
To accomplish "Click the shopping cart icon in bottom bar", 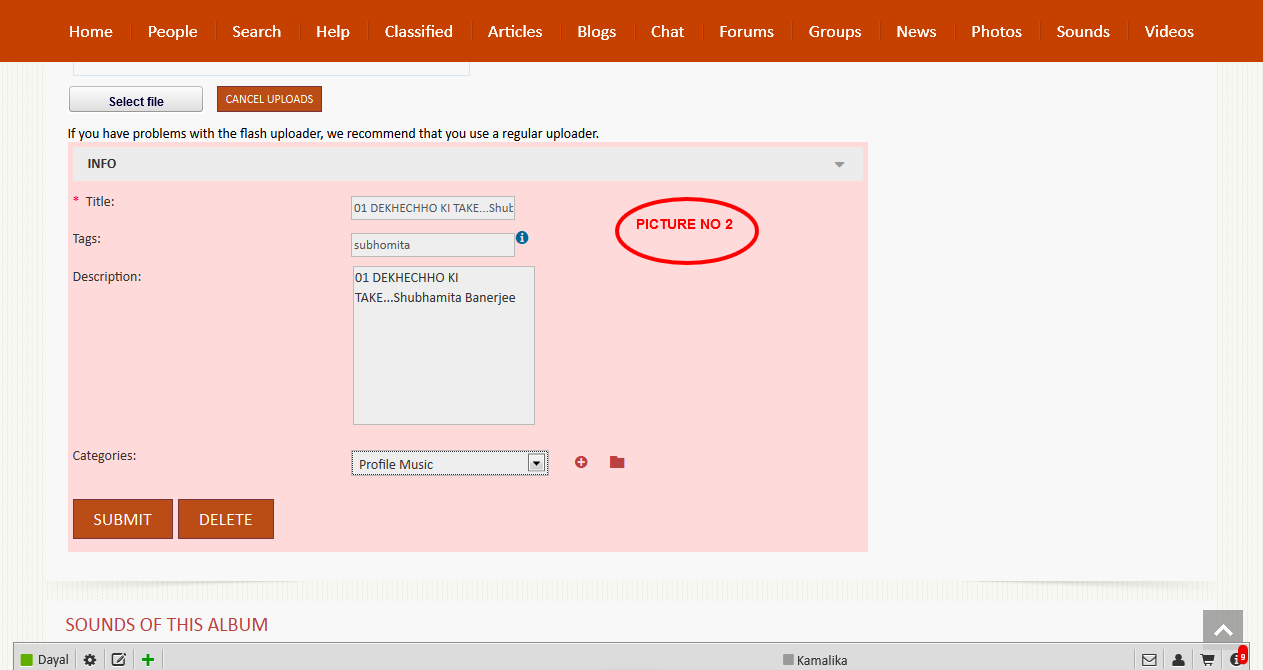I will click(x=1208, y=660).
